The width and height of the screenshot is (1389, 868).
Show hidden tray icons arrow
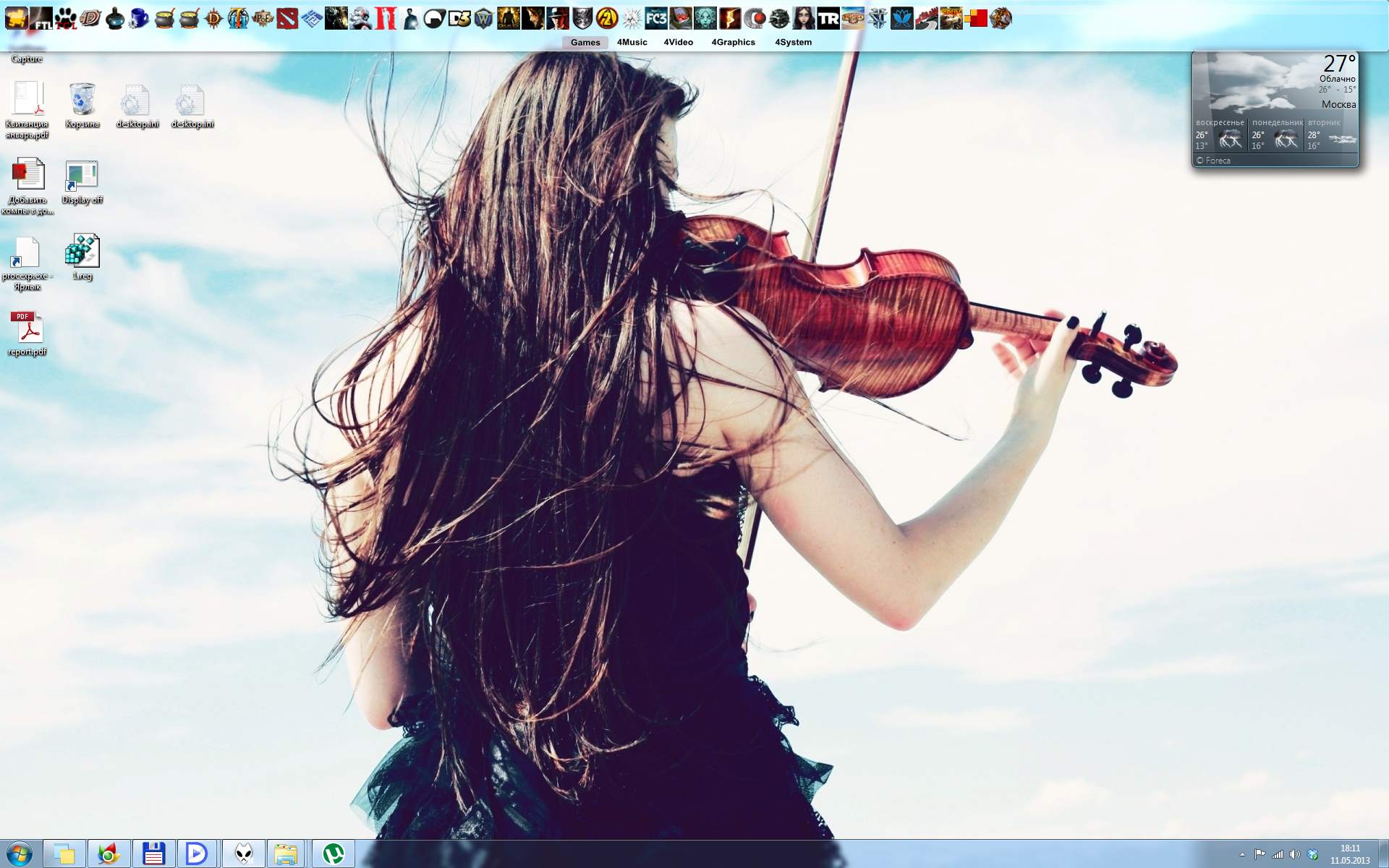(x=1242, y=854)
